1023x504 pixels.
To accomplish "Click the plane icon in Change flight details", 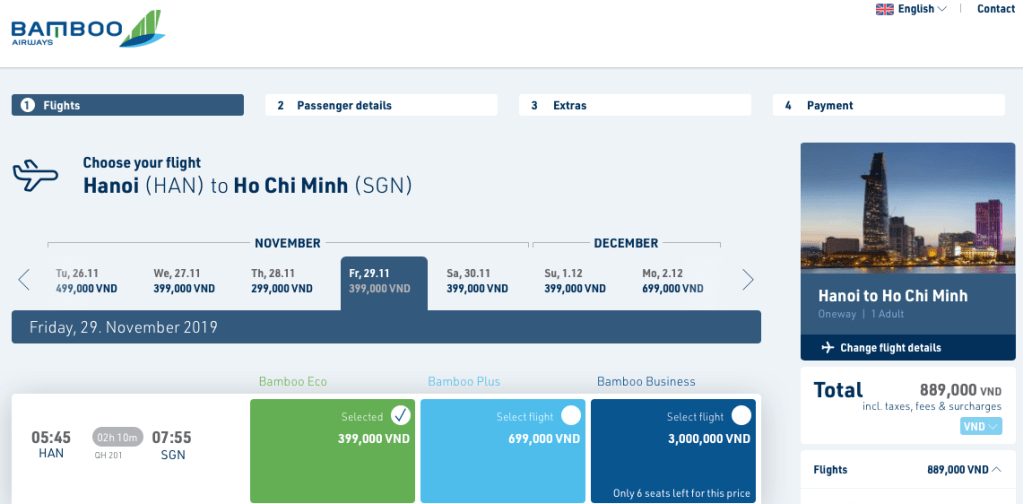I will [827, 348].
